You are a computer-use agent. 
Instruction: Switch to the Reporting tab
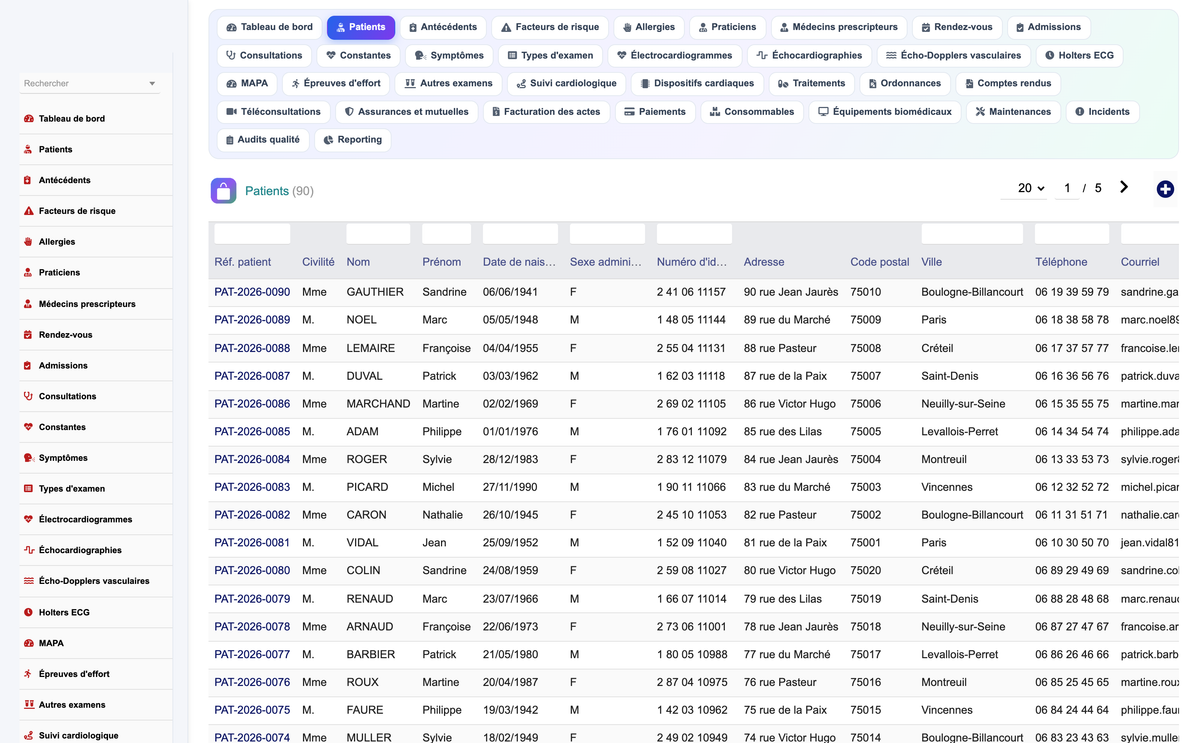353,140
